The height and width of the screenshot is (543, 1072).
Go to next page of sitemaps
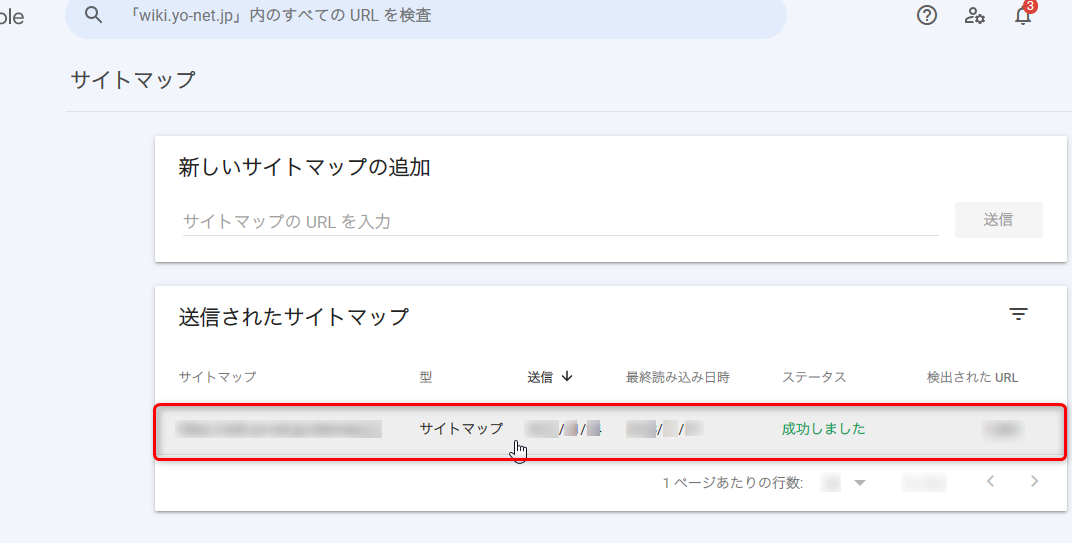1035,482
